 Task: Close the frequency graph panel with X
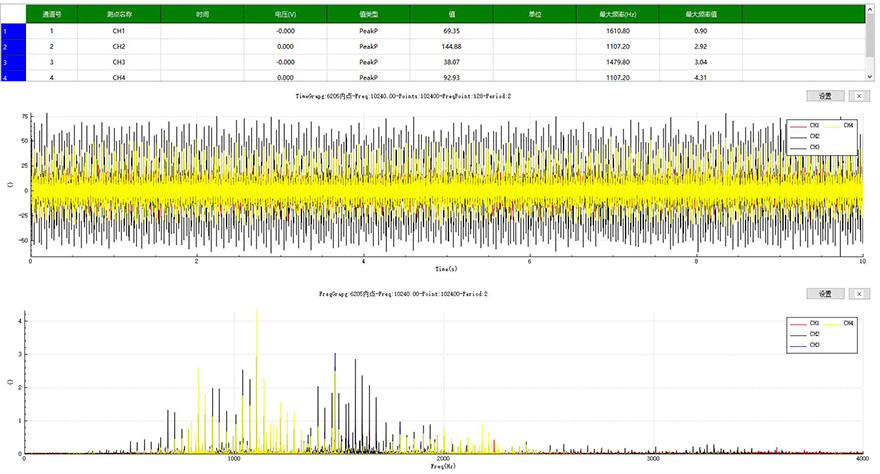pyautogui.click(x=859, y=294)
